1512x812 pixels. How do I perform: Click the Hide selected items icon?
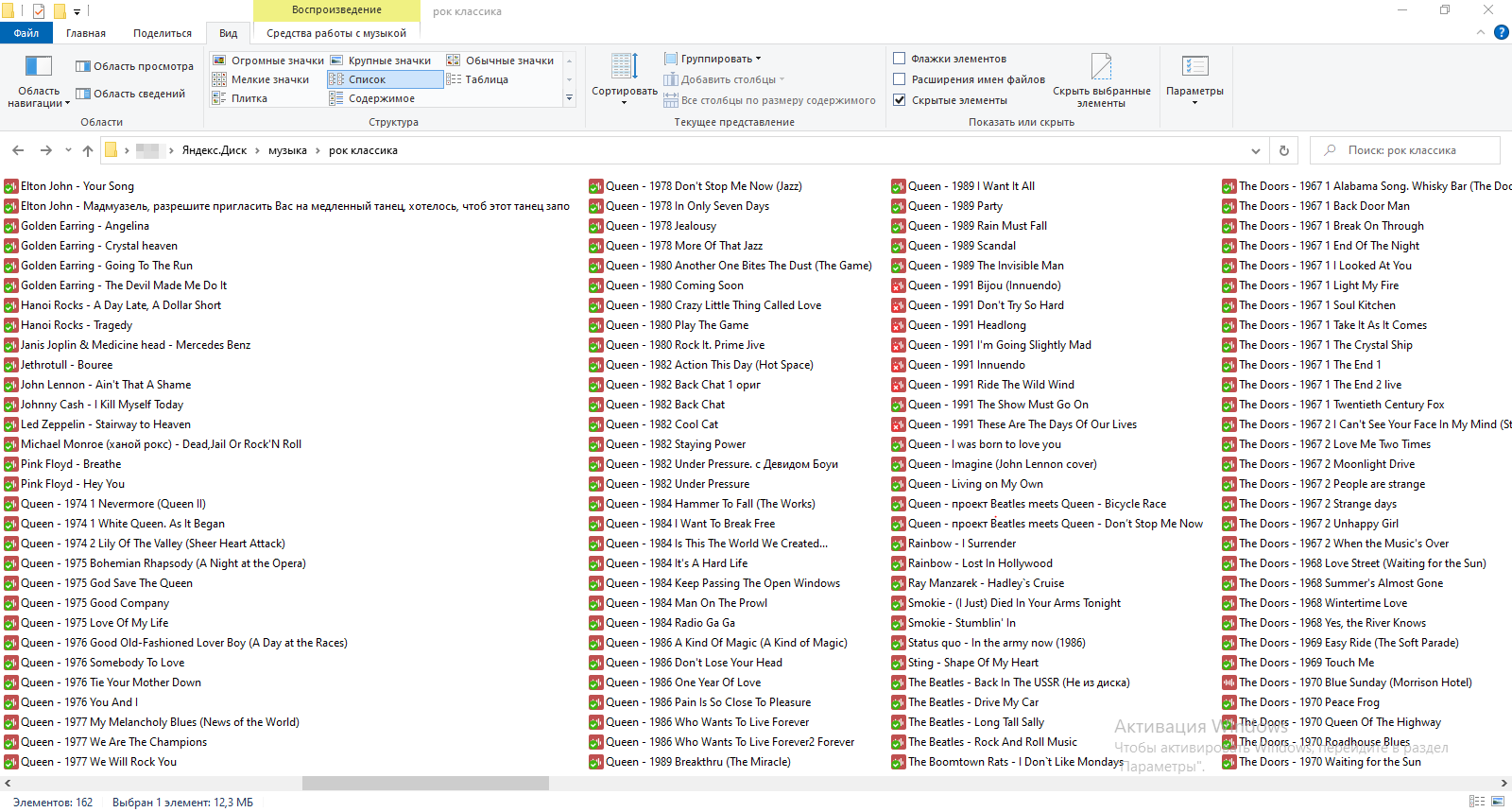pos(1102,66)
